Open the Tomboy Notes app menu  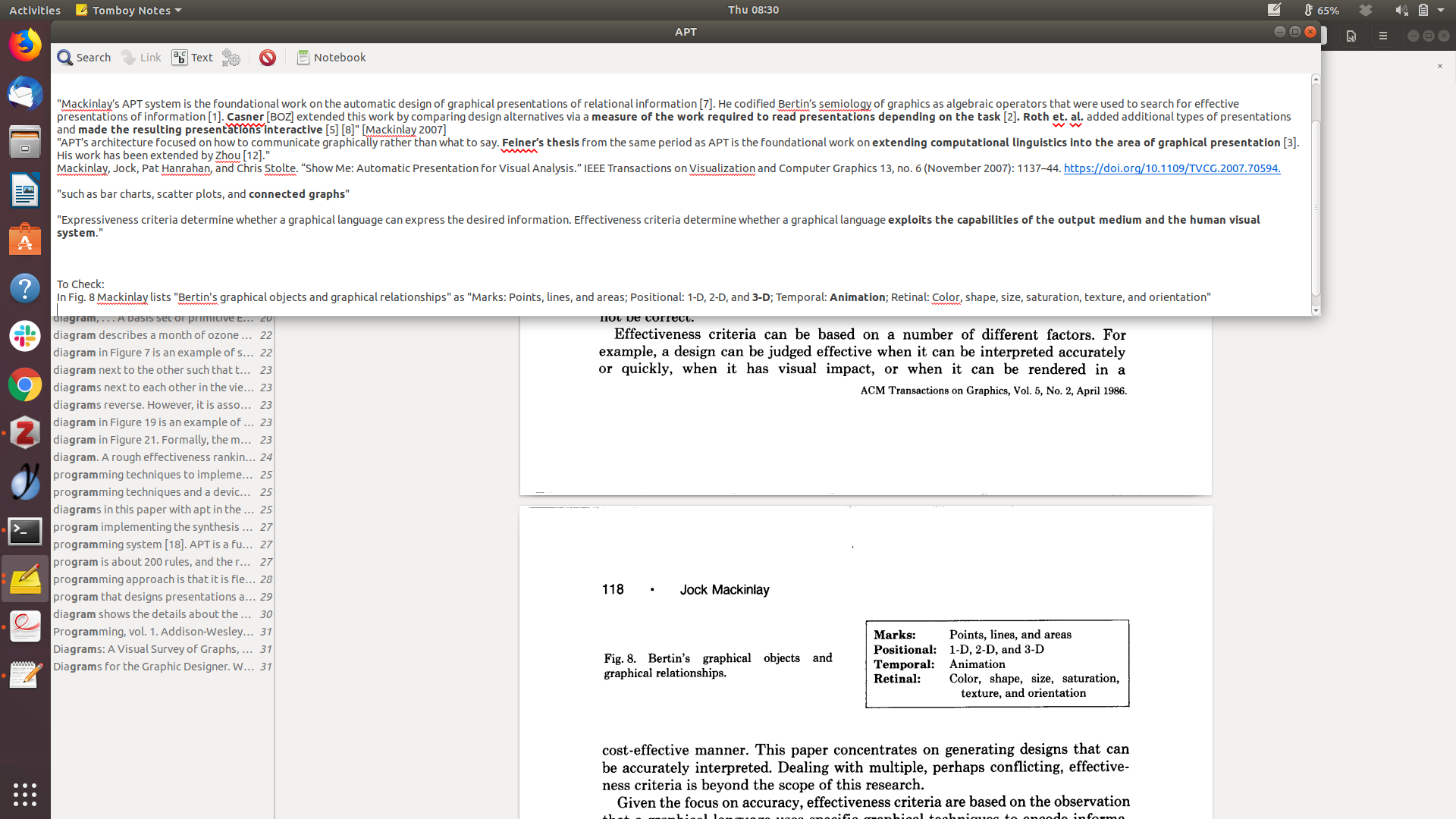pos(129,10)
